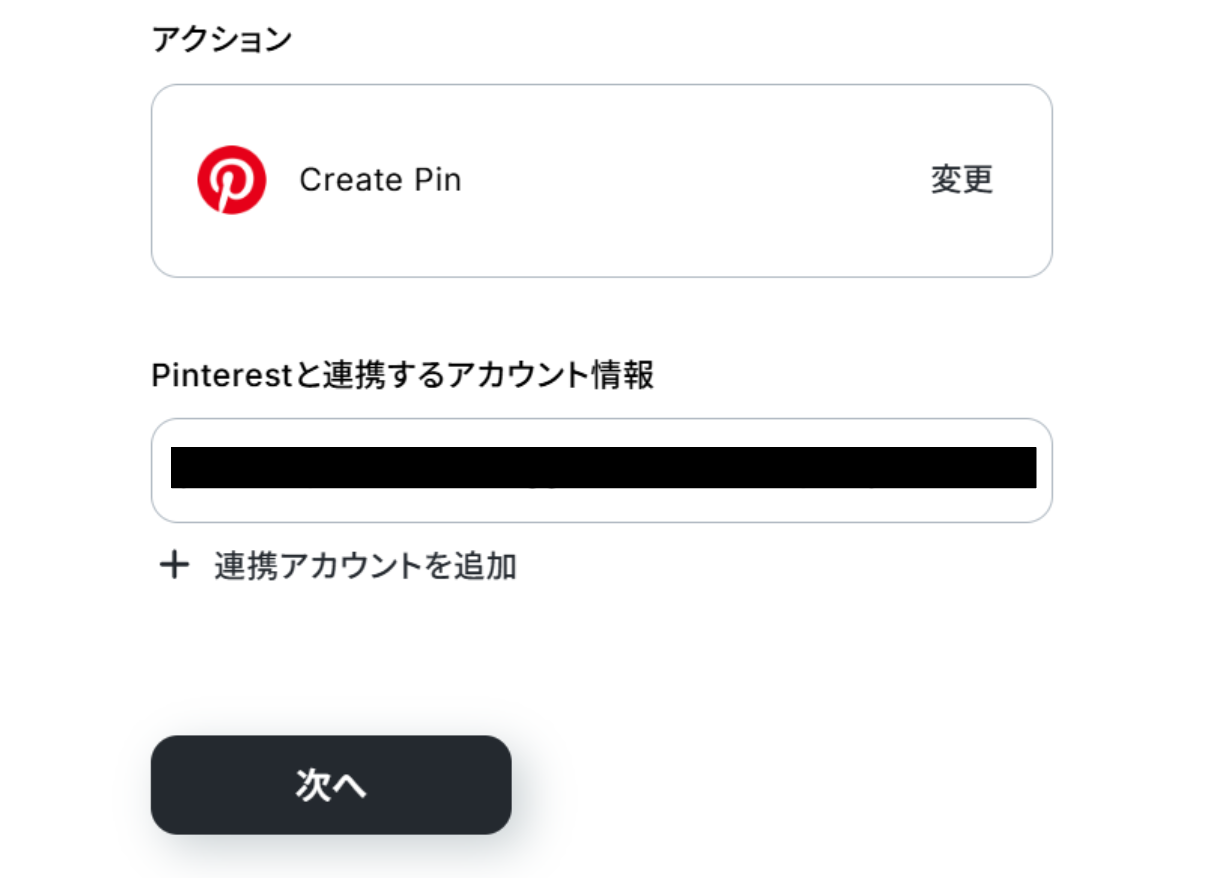
Task: Open the Pinterest account selection dropdown
Action: click(x=601, y=470)
